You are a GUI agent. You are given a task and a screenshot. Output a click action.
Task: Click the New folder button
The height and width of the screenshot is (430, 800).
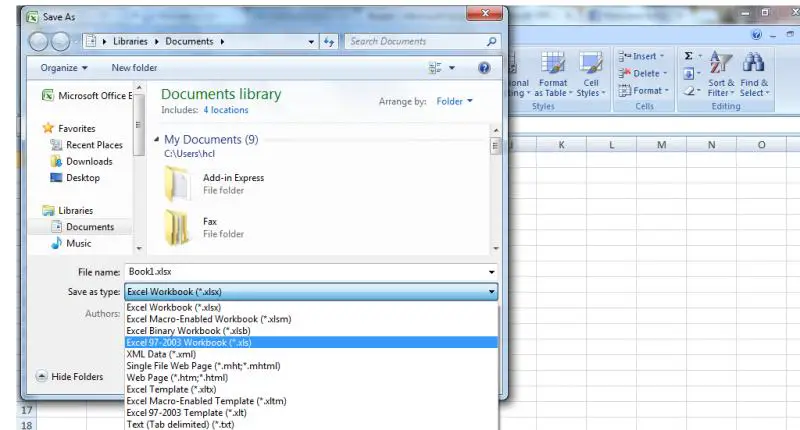click(134, 68)
